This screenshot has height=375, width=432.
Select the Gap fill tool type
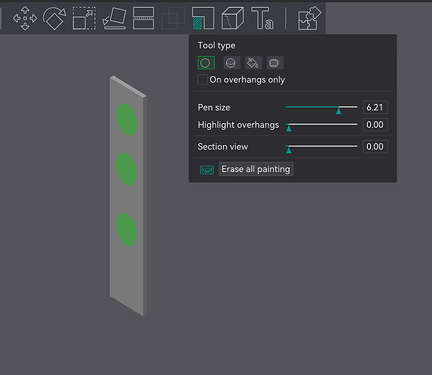point(274,63)
